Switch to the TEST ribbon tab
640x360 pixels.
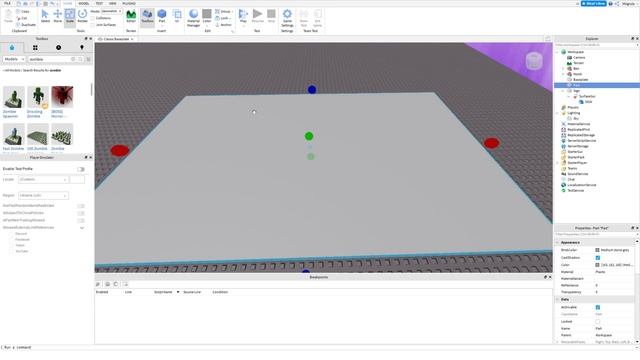pos(99,3)
